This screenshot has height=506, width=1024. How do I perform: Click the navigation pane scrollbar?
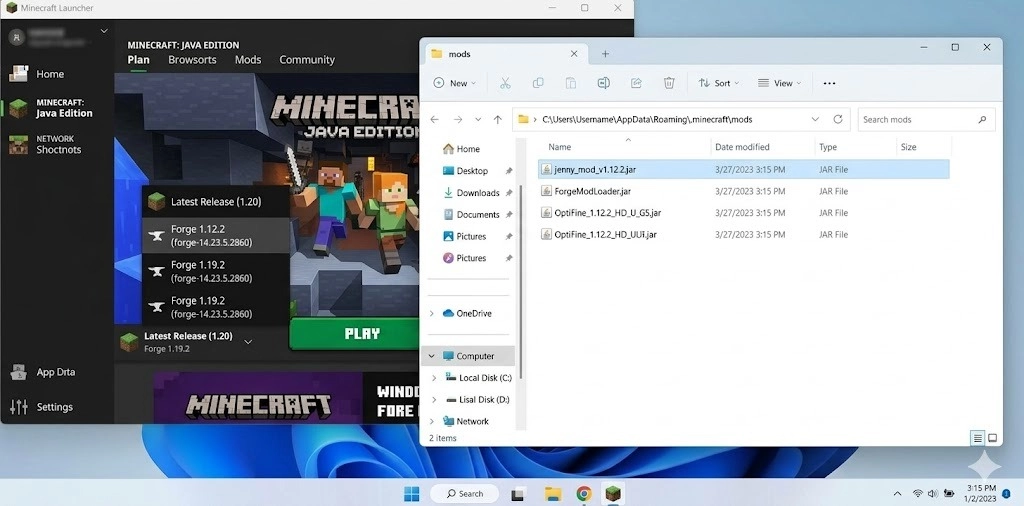click(x=520, y=283)
